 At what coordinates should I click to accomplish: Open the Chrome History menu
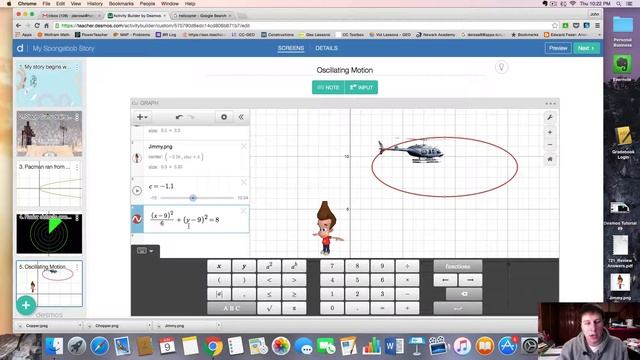click(x=95, y=3)
